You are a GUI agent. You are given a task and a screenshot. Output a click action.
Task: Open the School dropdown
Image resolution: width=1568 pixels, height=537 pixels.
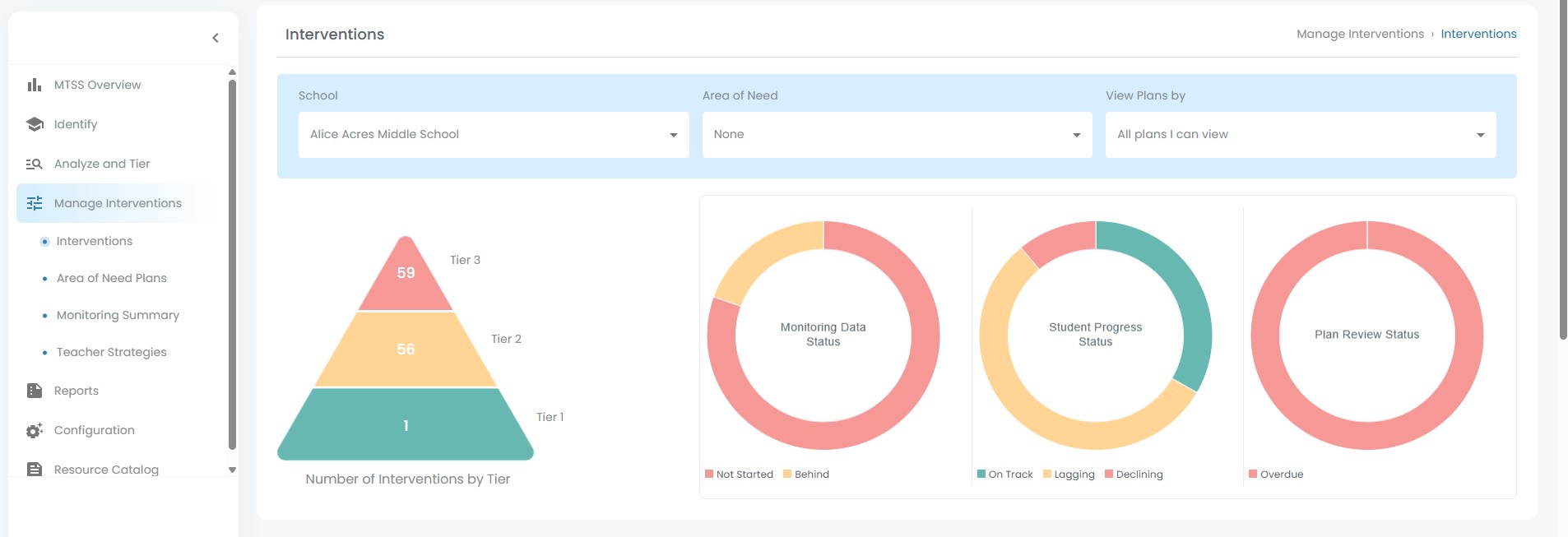(x=493, y=135)
